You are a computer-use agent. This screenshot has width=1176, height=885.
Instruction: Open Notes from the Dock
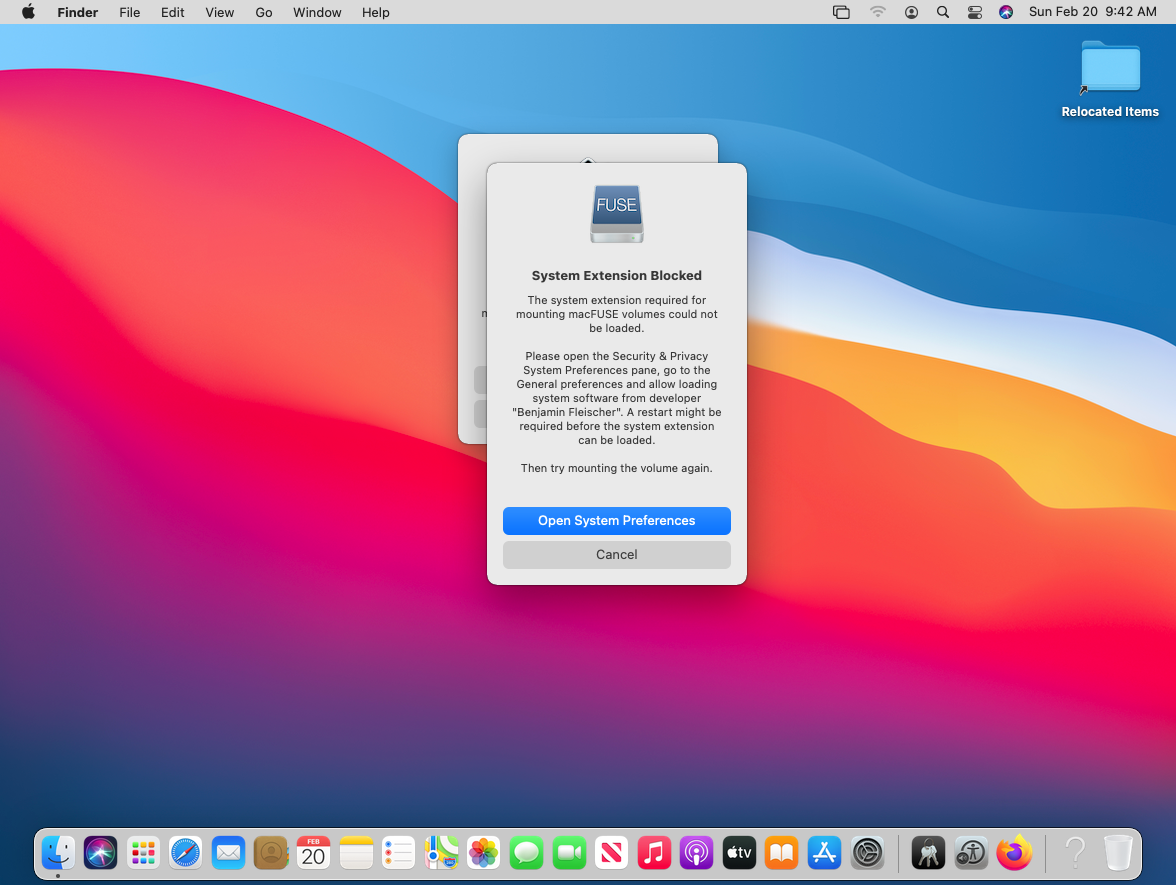point(356,853)
